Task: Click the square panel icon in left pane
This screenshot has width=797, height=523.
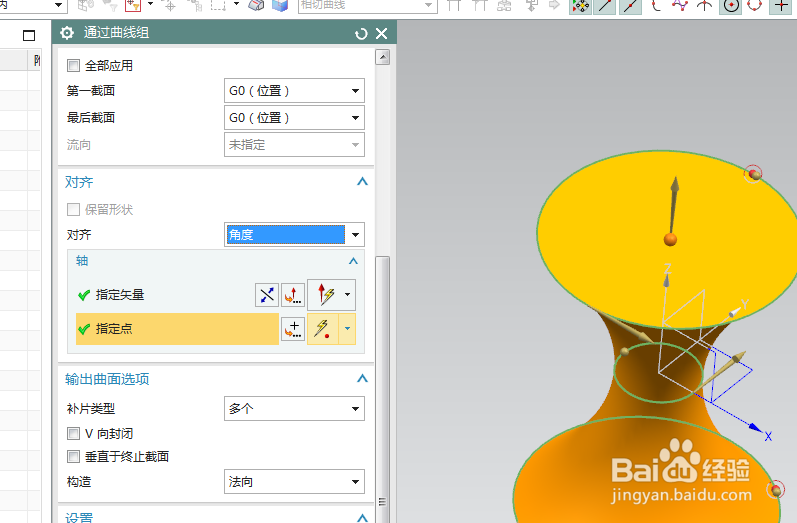Action: pyautogui.click(x=29, y=36)
